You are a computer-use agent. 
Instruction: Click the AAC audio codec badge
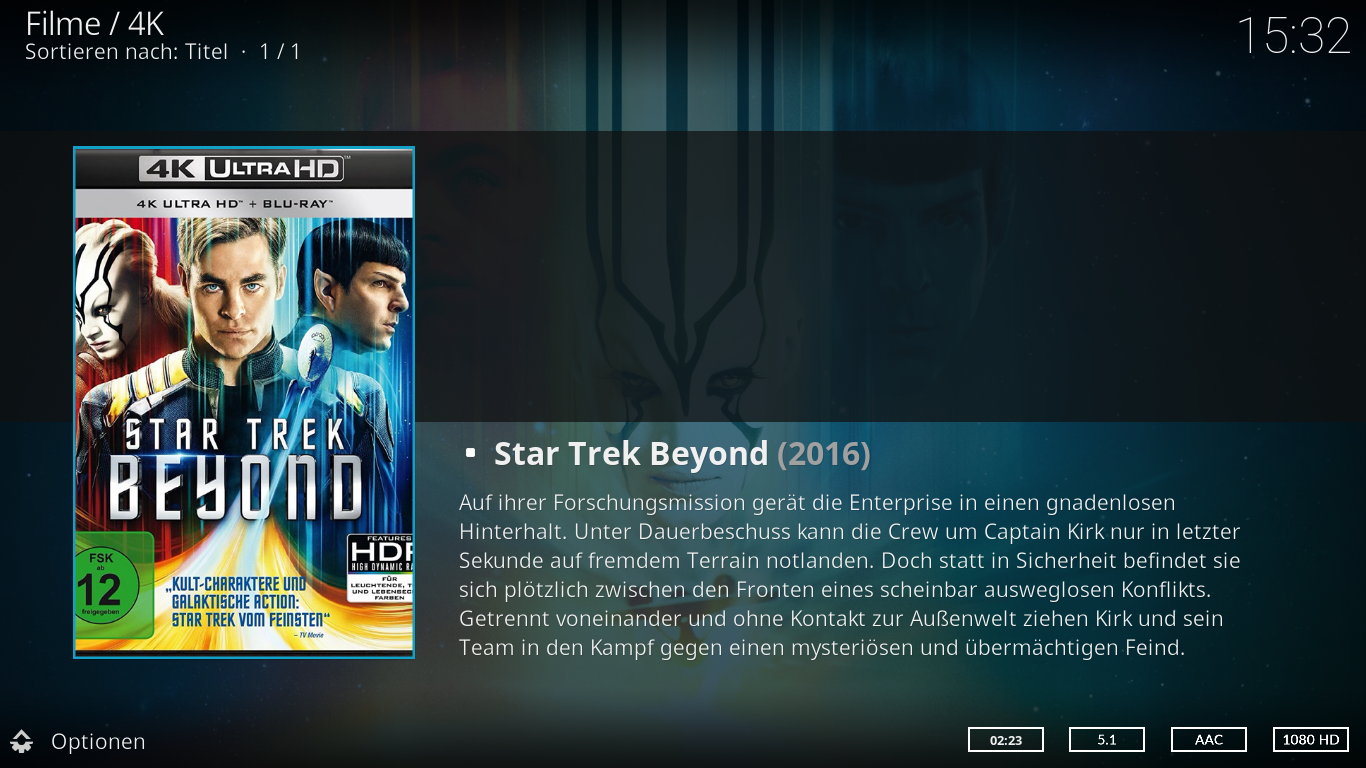point(1209,740)
